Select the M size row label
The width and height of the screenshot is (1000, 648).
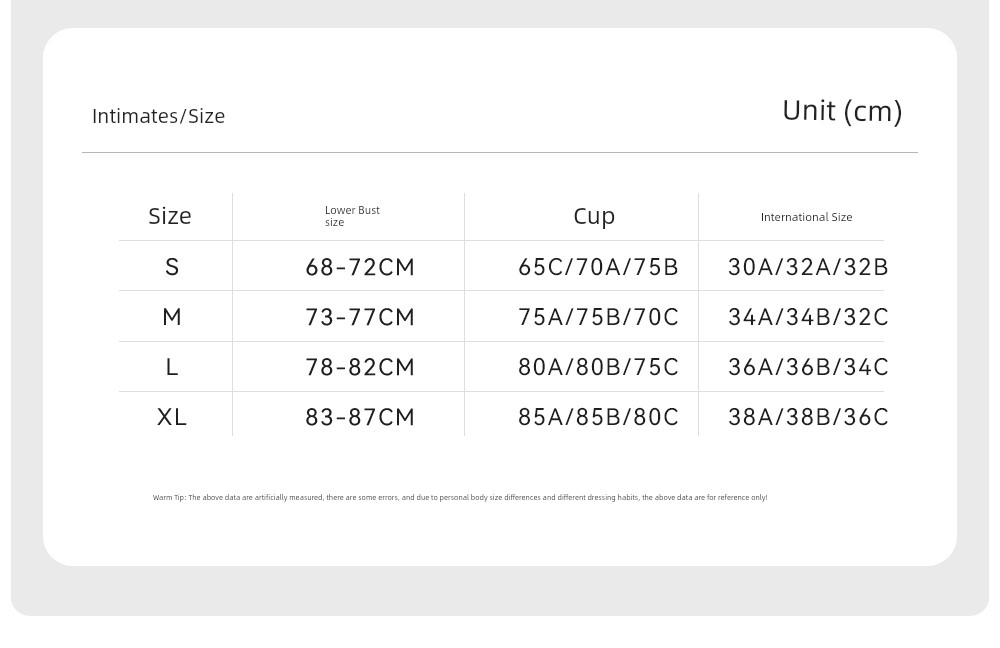tap(172, 317)
